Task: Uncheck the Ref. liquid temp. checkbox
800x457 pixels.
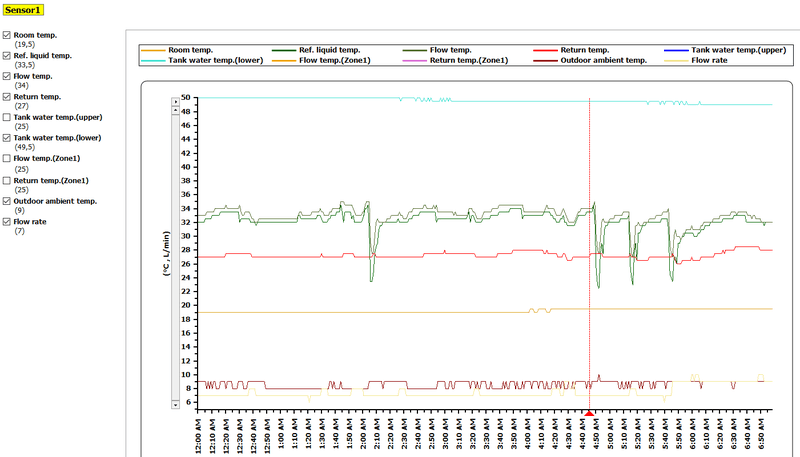Action: [x=7, y=56]
